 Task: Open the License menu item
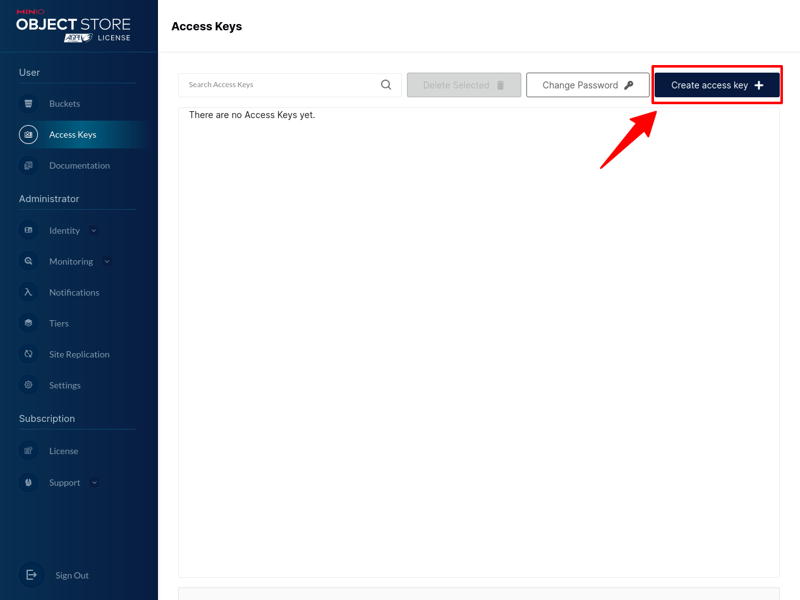point(63,451)
